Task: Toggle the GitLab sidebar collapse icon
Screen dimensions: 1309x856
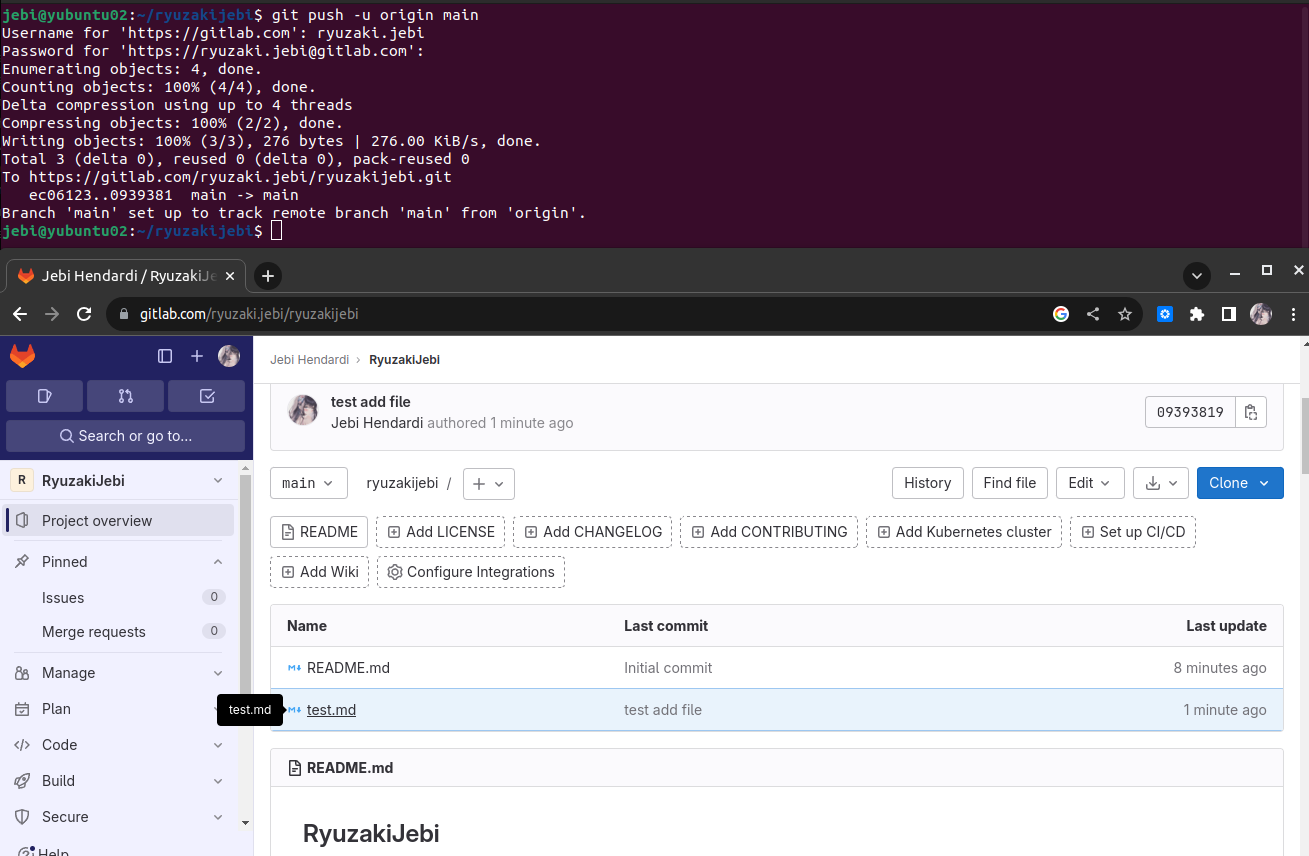Action: (165, 356)
